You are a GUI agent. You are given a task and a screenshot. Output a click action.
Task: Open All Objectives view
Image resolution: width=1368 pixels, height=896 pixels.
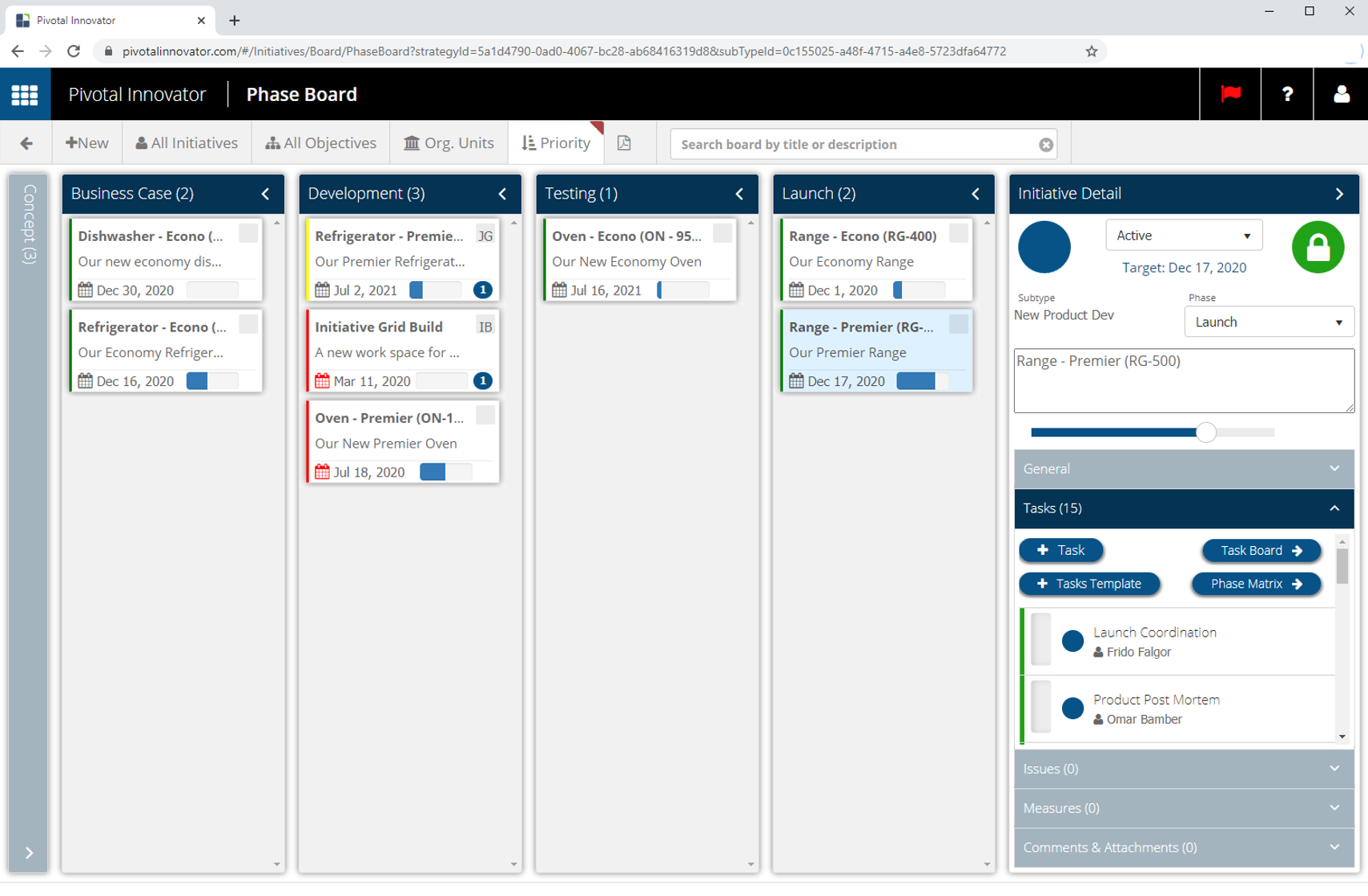click(320, 143)
